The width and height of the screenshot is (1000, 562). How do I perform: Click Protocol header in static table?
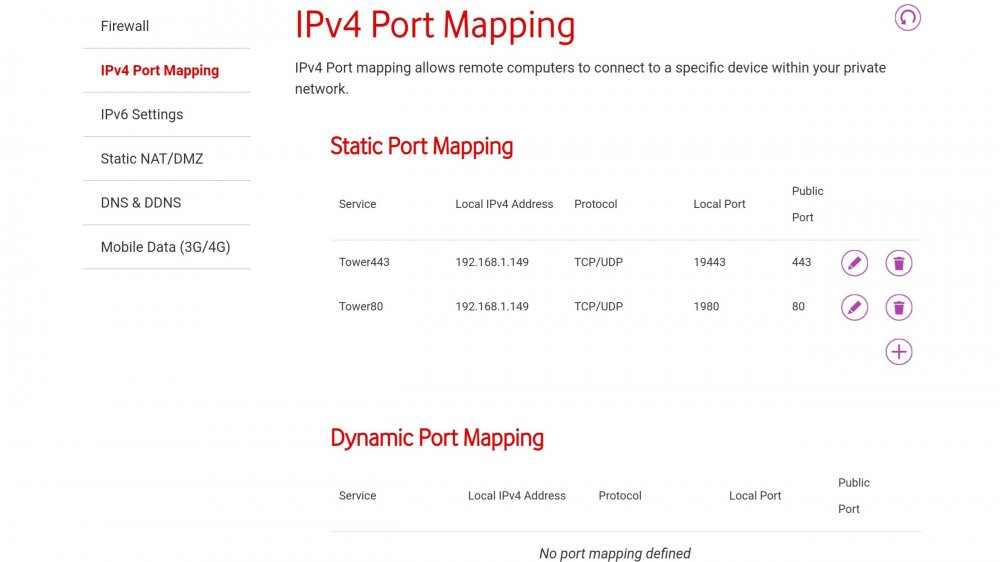click(595, 204)
